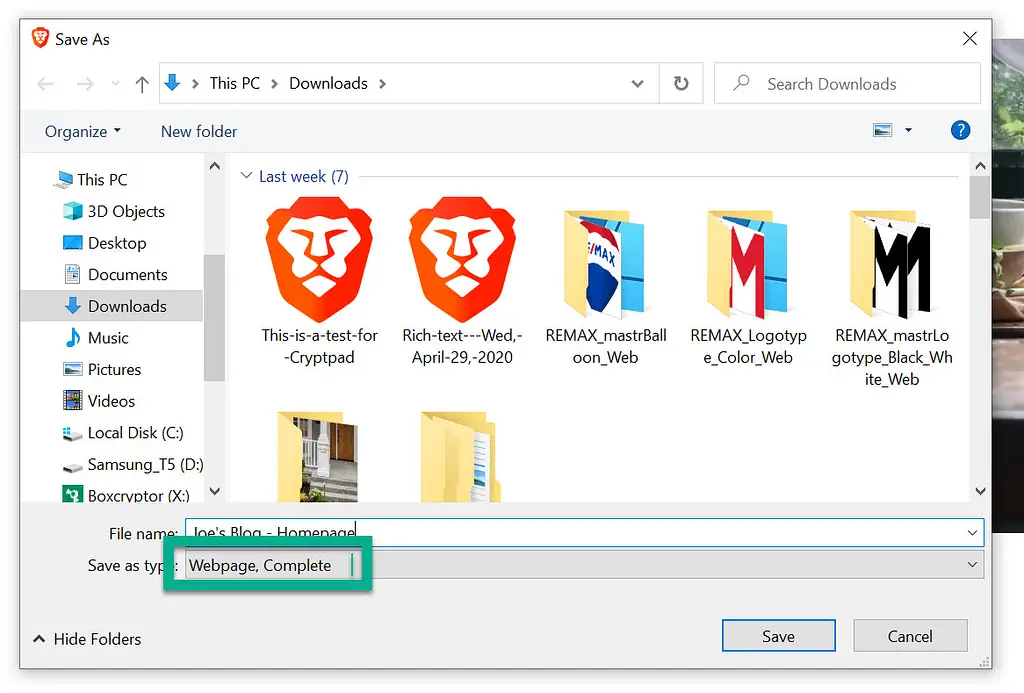Click the Cancel button
The height and width of the screenshot is (693, 1024).
[909, 635]
